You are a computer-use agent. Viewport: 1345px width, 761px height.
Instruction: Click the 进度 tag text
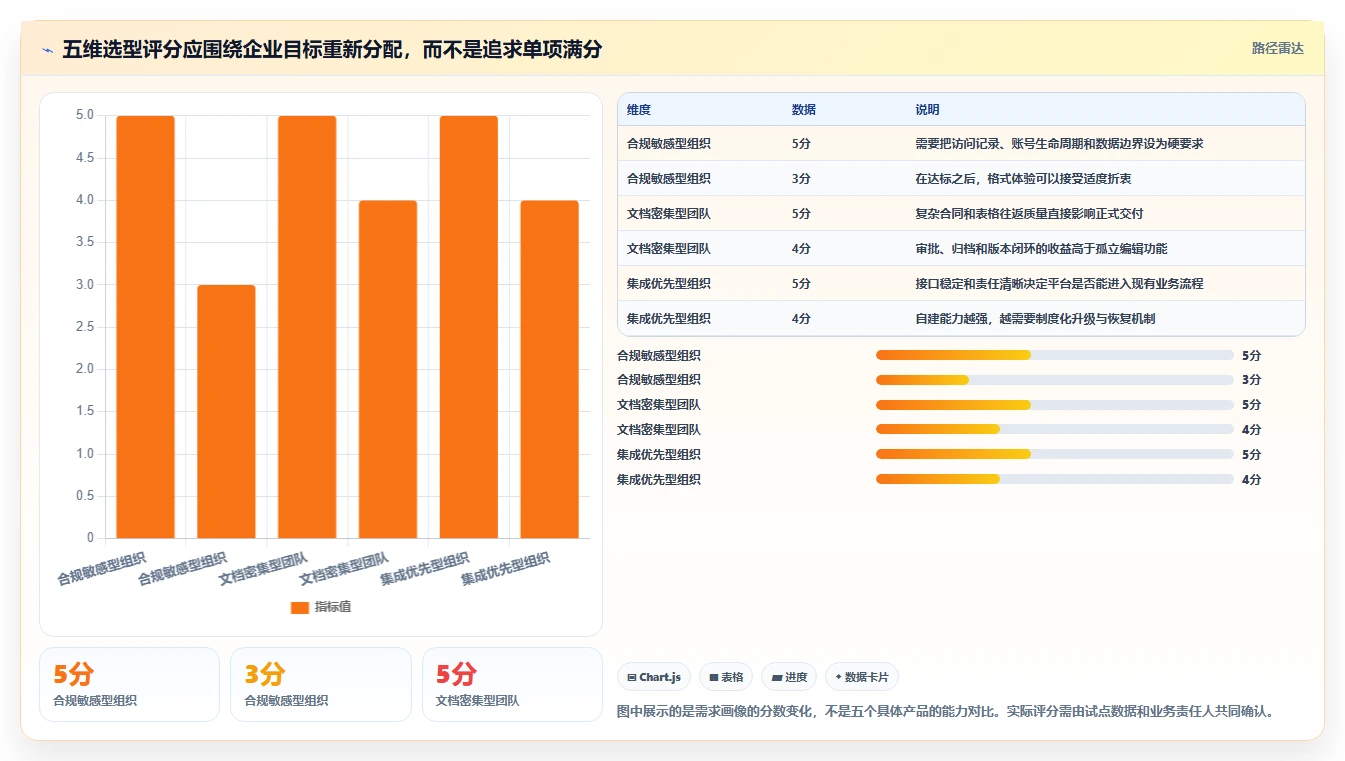click(796, 677)
